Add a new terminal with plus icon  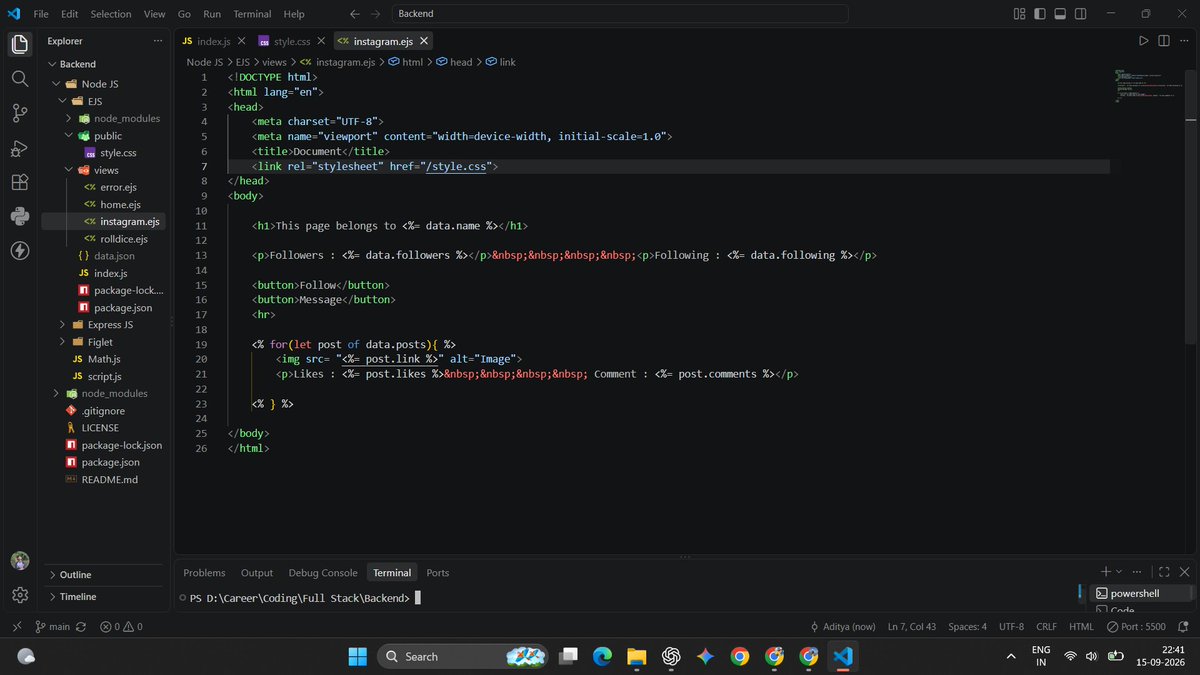click(1106, 571)
